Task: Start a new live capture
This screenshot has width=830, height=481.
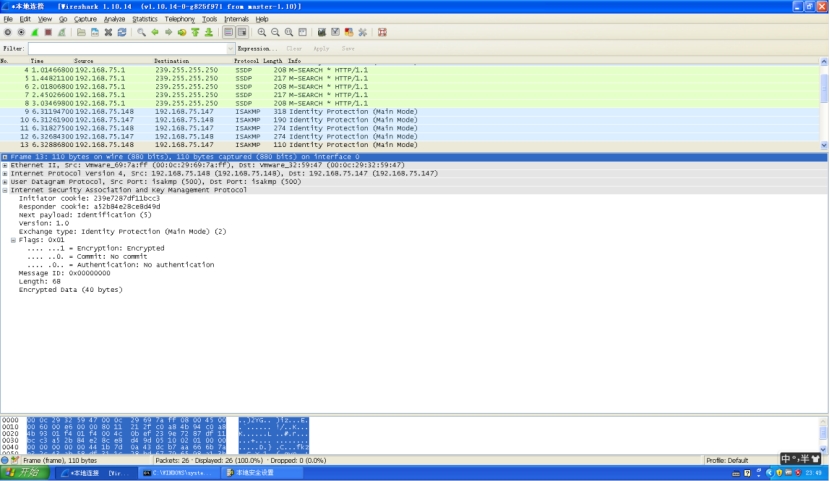Action: click(33, 32)
